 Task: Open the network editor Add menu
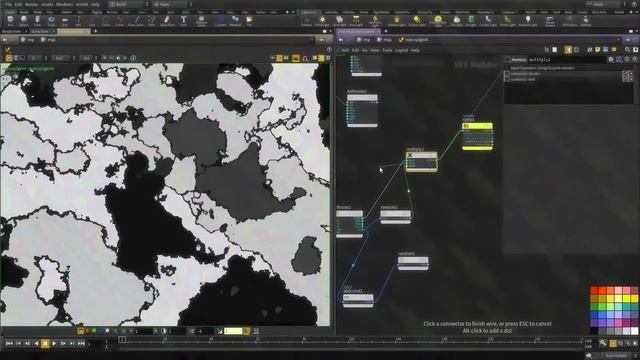click(x=345, y=50)
